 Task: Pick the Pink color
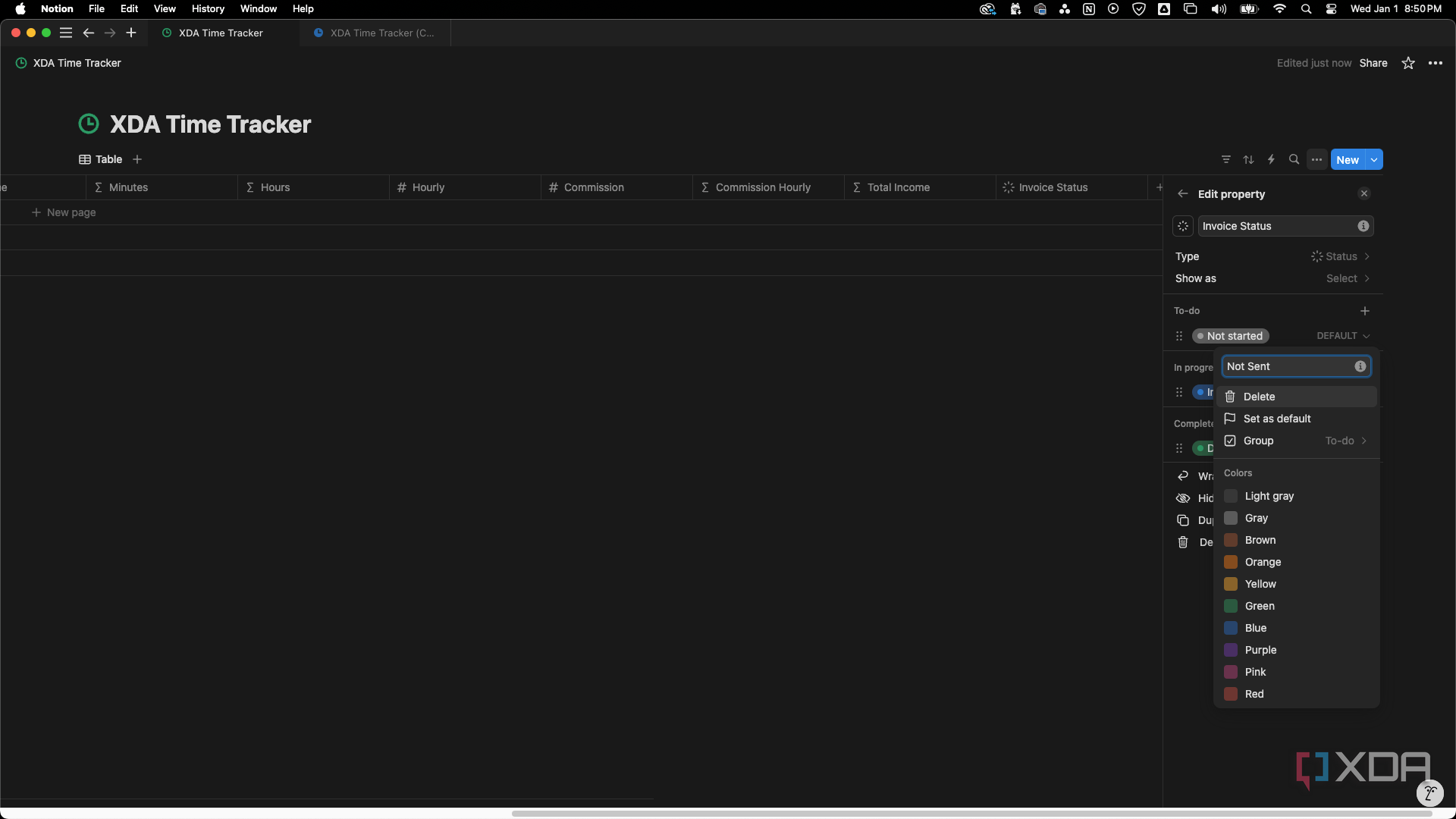pos(1296,672)
